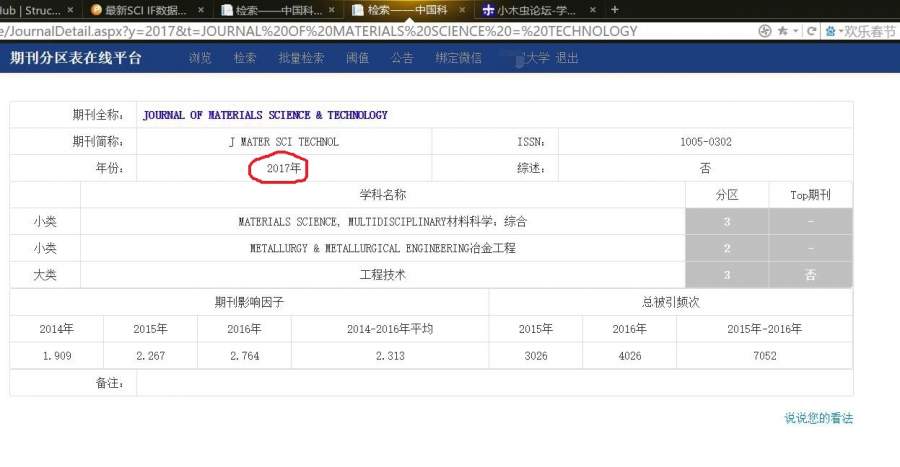Image resolution: width=900 pixels, height=467 pixels.
Task: Click the 2017年 year value
Action: click(284, 168)
